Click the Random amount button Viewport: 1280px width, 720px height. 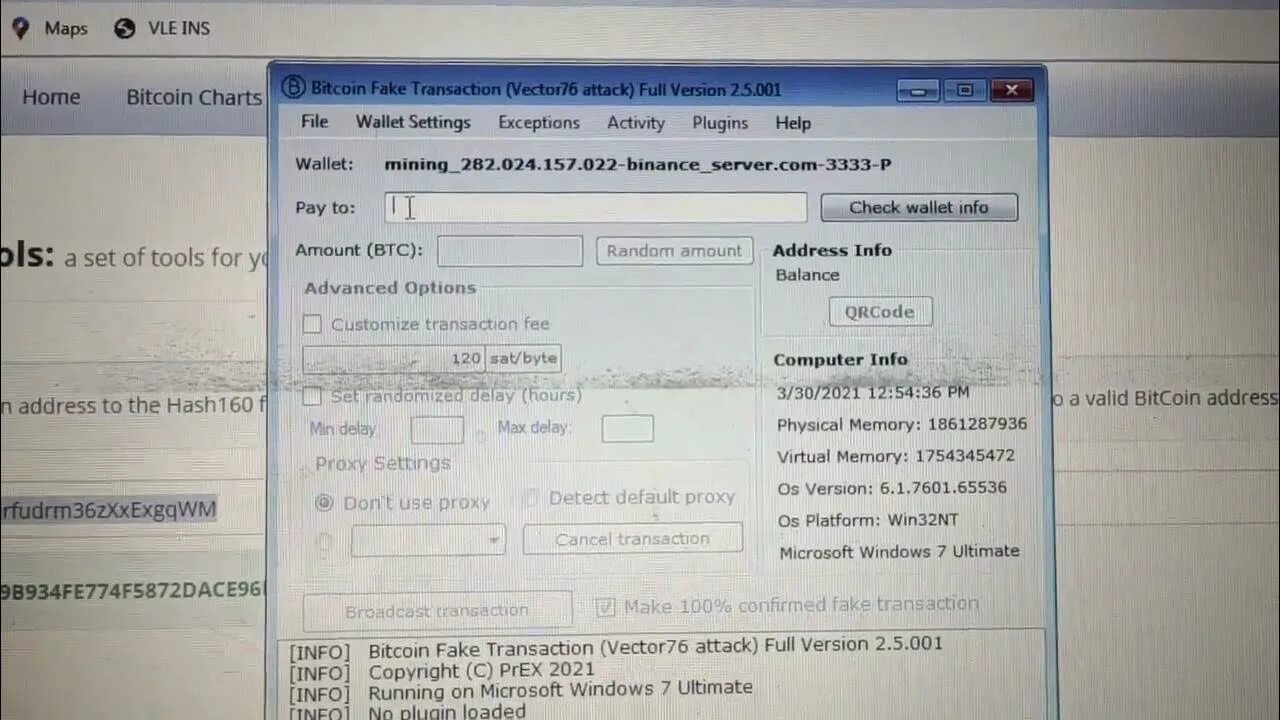(674, 250)
